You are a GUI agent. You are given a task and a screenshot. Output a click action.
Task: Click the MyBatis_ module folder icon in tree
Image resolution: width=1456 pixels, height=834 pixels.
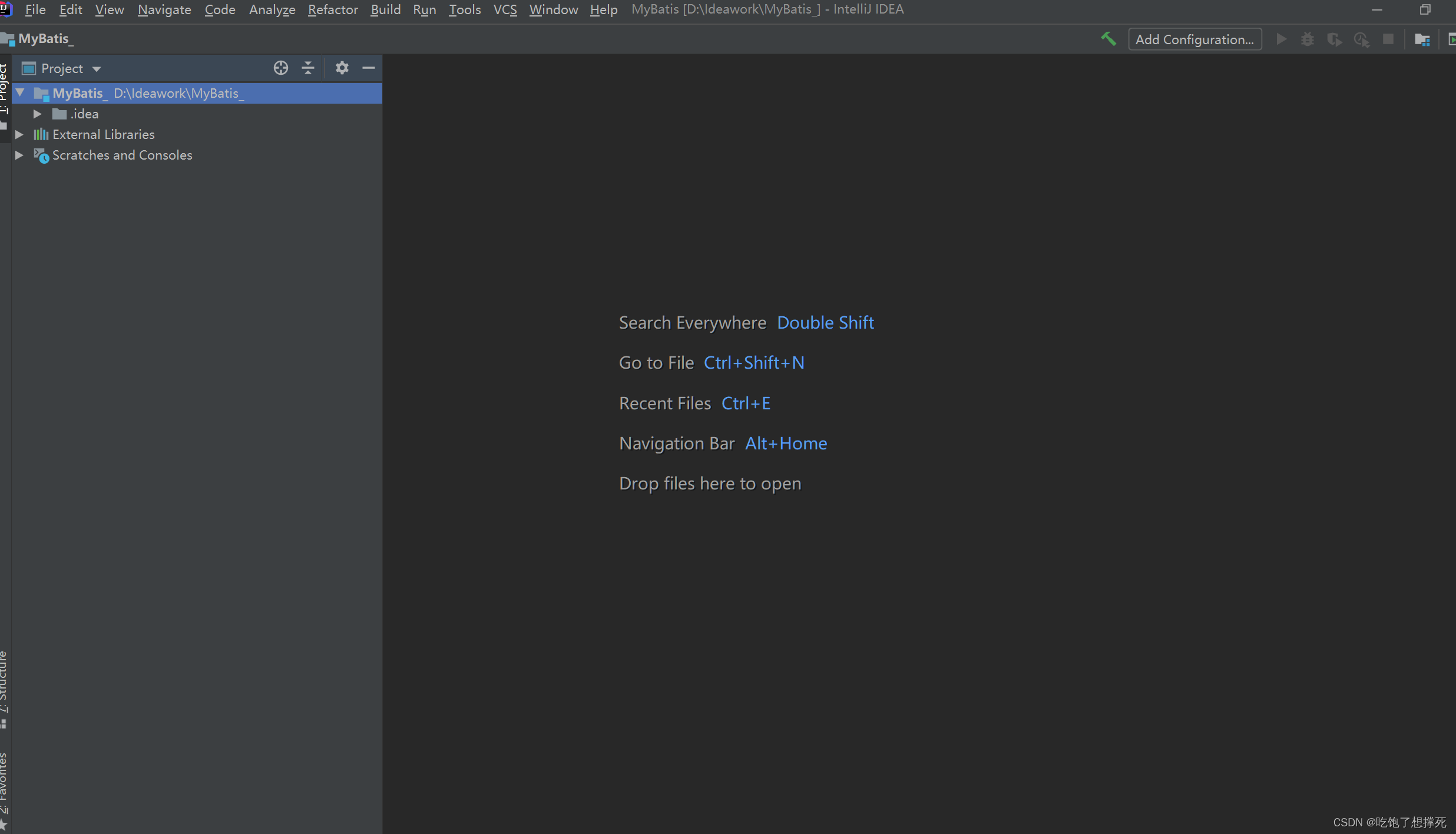pyautogui.click(x=41, y=93)
